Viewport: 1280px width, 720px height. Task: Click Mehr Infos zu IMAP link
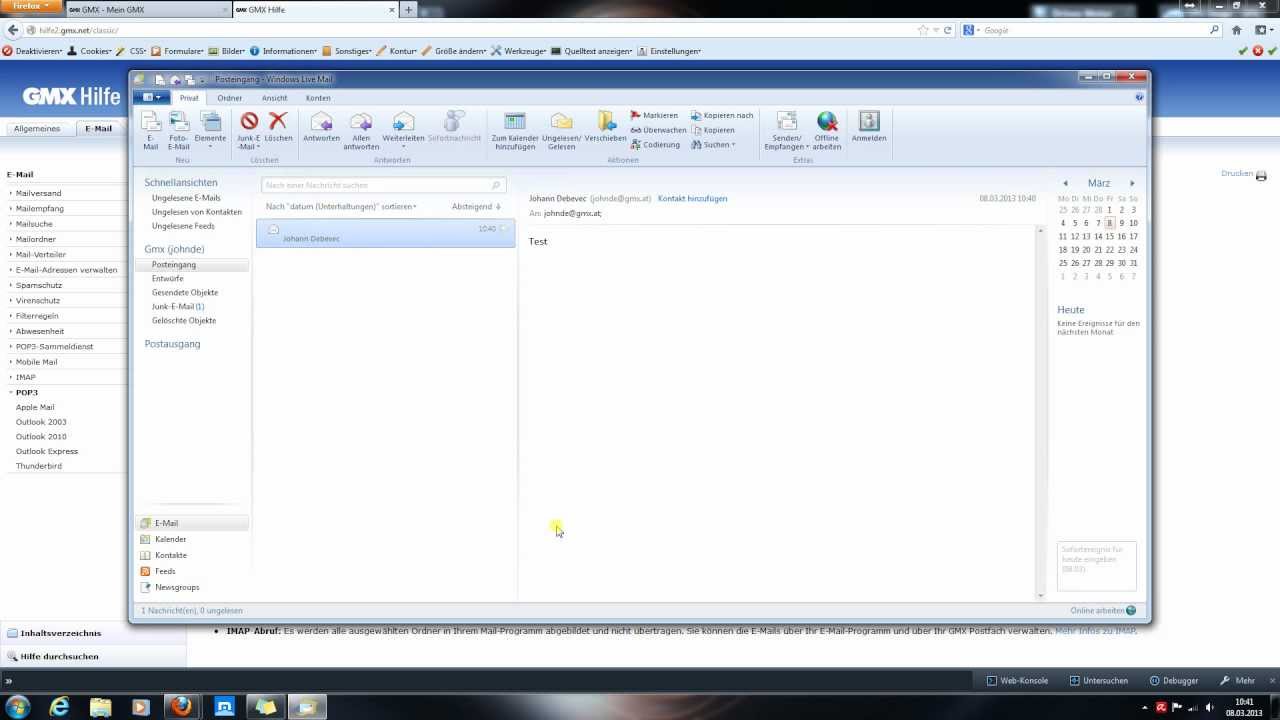(1095, 631)
